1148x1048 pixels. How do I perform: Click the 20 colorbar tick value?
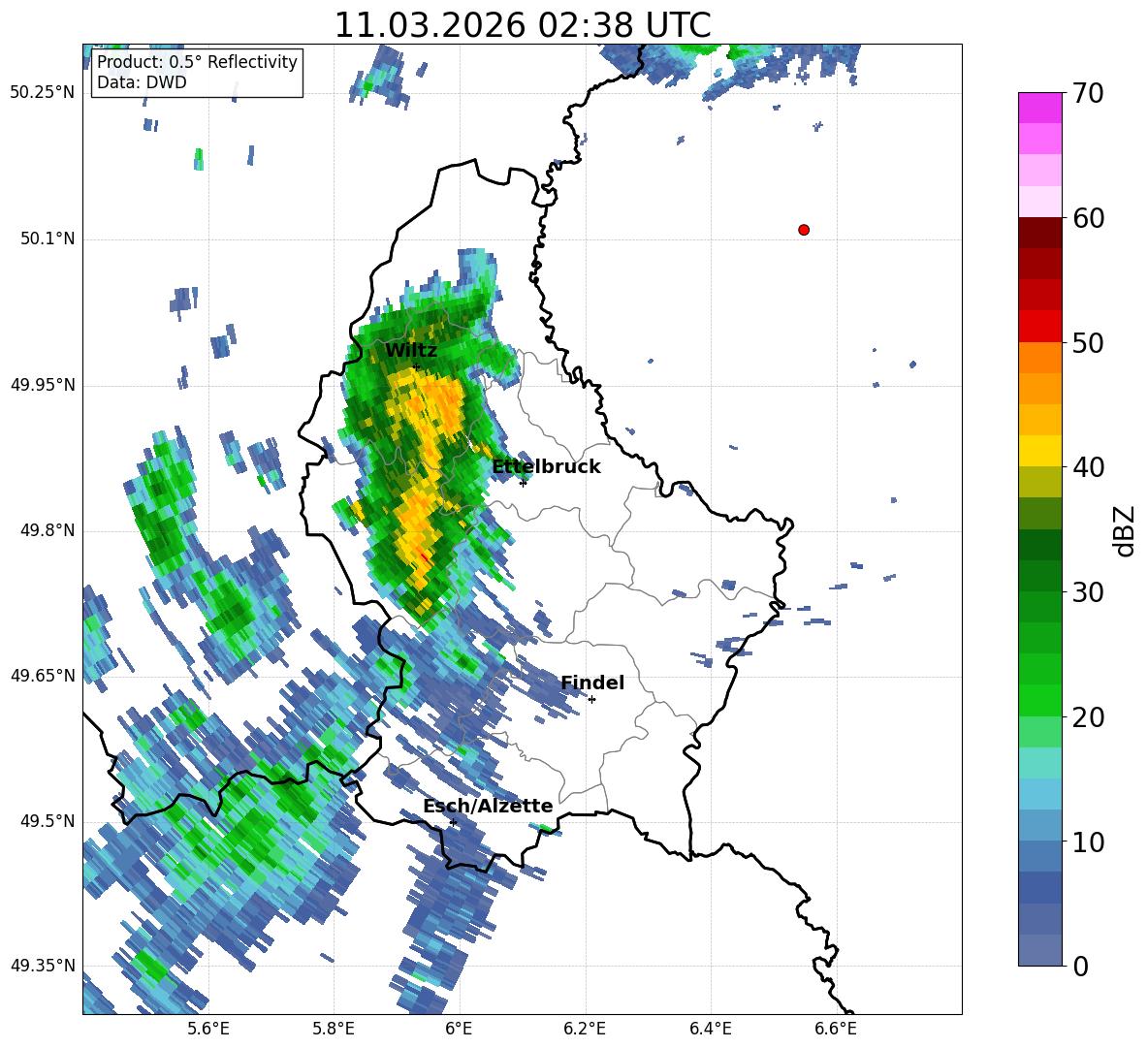click(1087, 716)
